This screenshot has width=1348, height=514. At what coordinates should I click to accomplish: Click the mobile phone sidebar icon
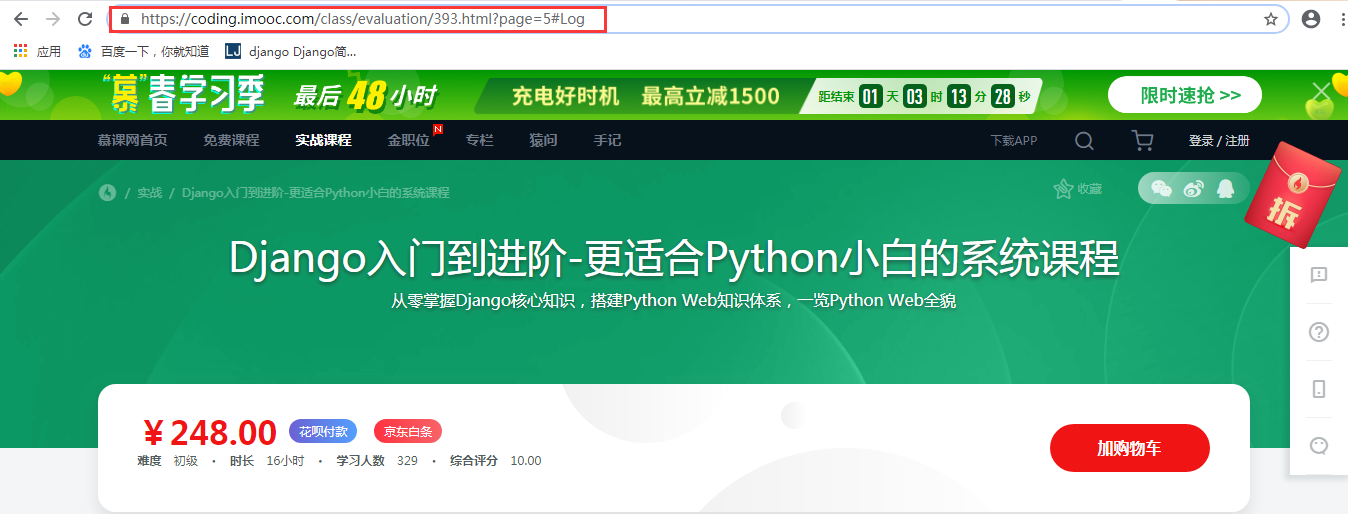click(1319, 389)
